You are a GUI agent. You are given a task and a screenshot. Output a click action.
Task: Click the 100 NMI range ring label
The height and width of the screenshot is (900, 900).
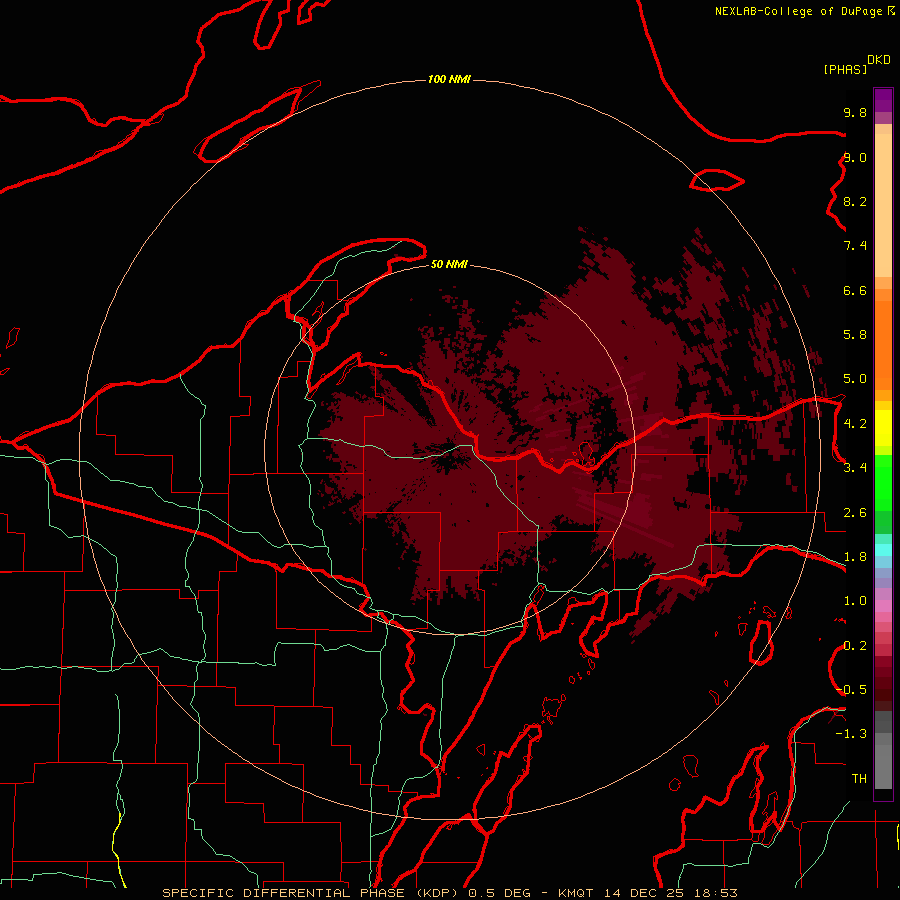click(x=449, y=79)
